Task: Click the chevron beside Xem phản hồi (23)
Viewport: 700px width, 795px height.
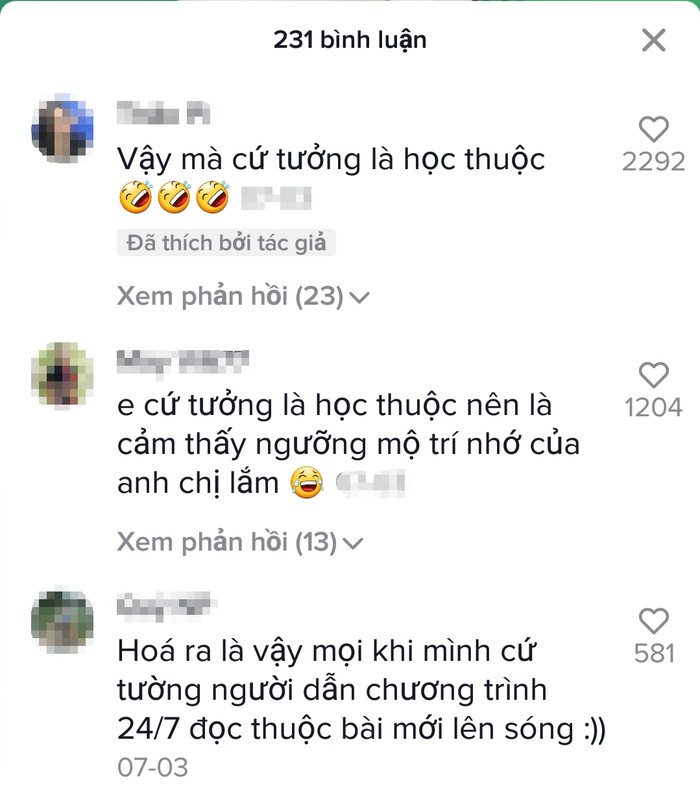Action: point(359,298)
